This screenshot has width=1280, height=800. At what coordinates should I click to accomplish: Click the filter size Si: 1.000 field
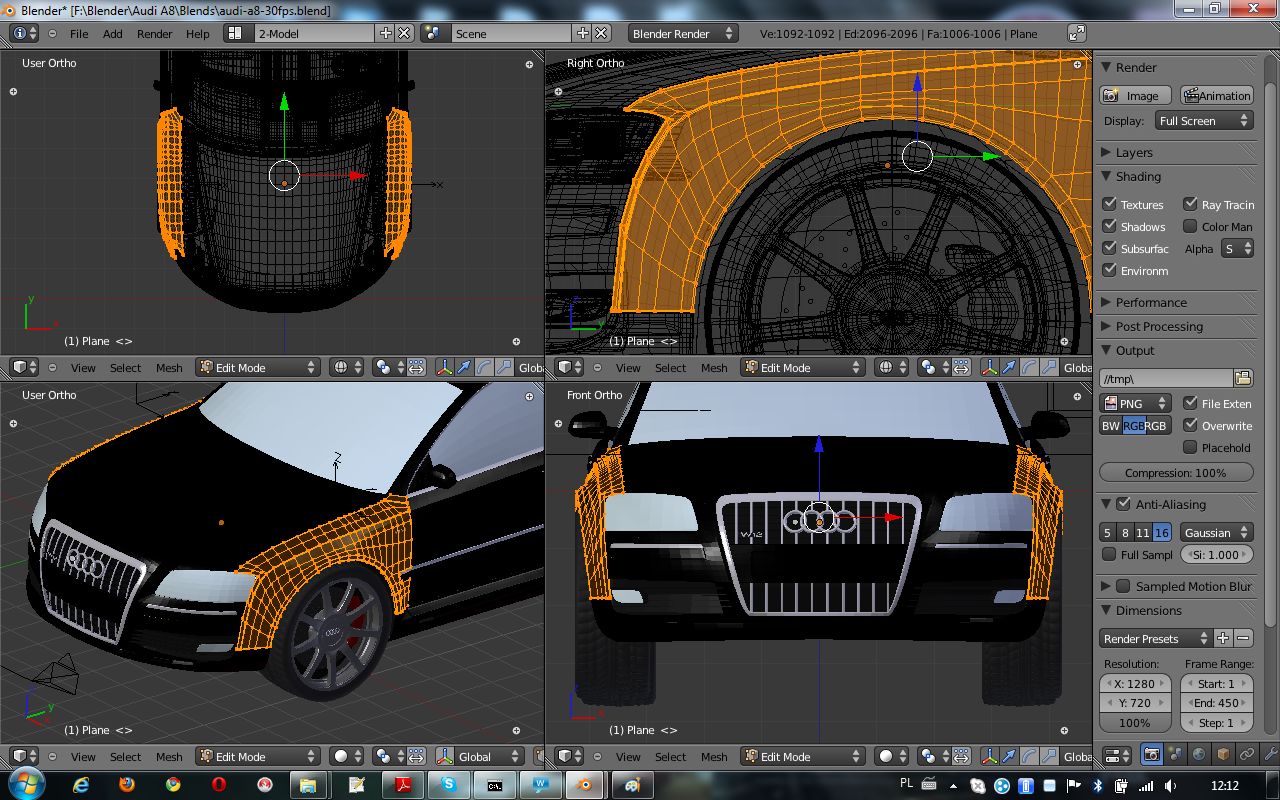pos(1217,554)
